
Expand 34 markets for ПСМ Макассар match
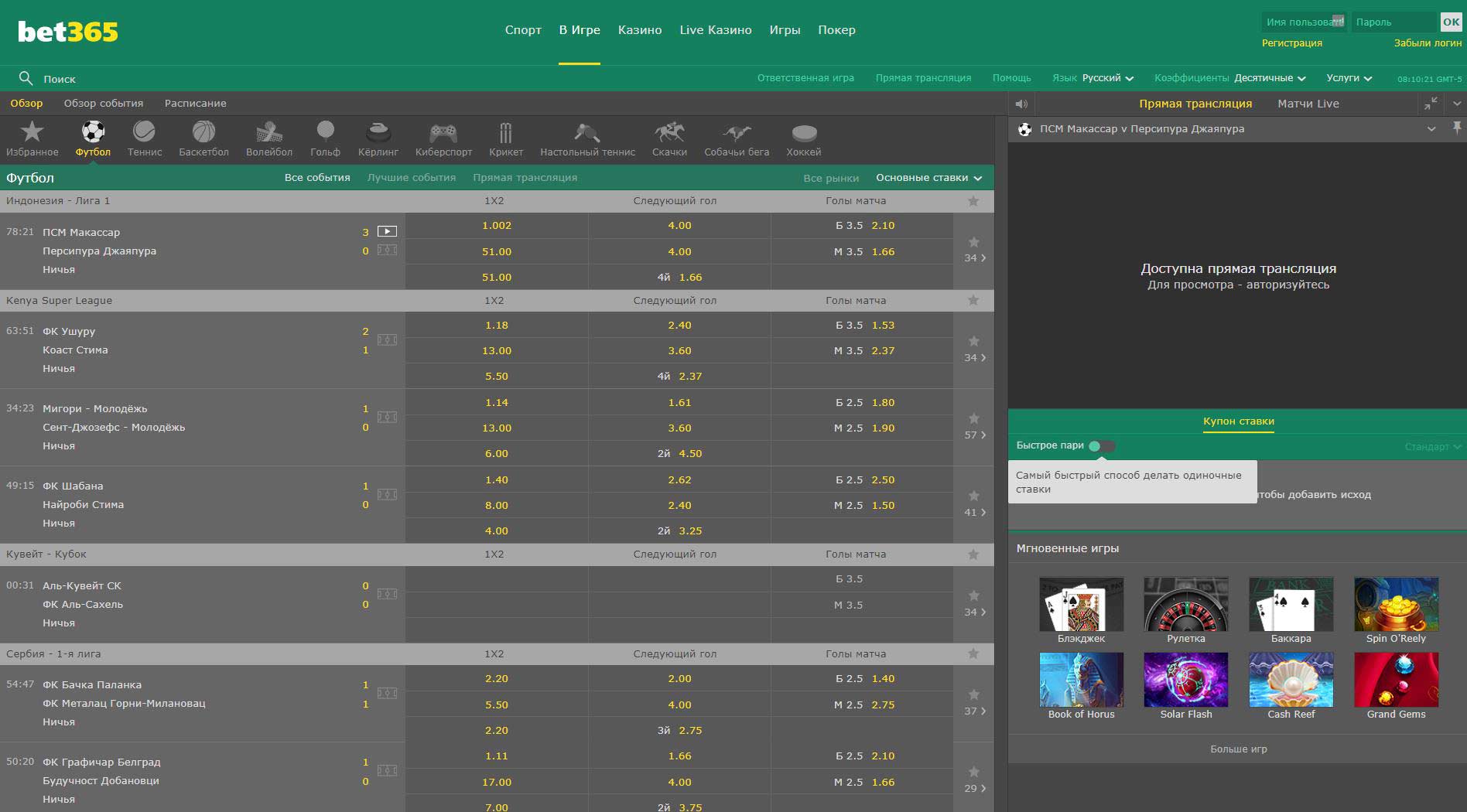coord(975,258)
